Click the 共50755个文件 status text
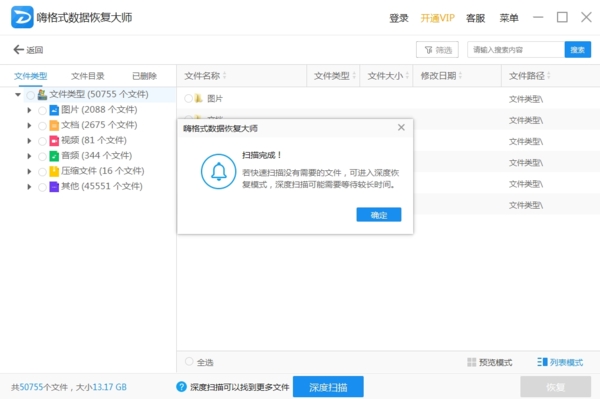The image size is (600, 399). point(39,387)
